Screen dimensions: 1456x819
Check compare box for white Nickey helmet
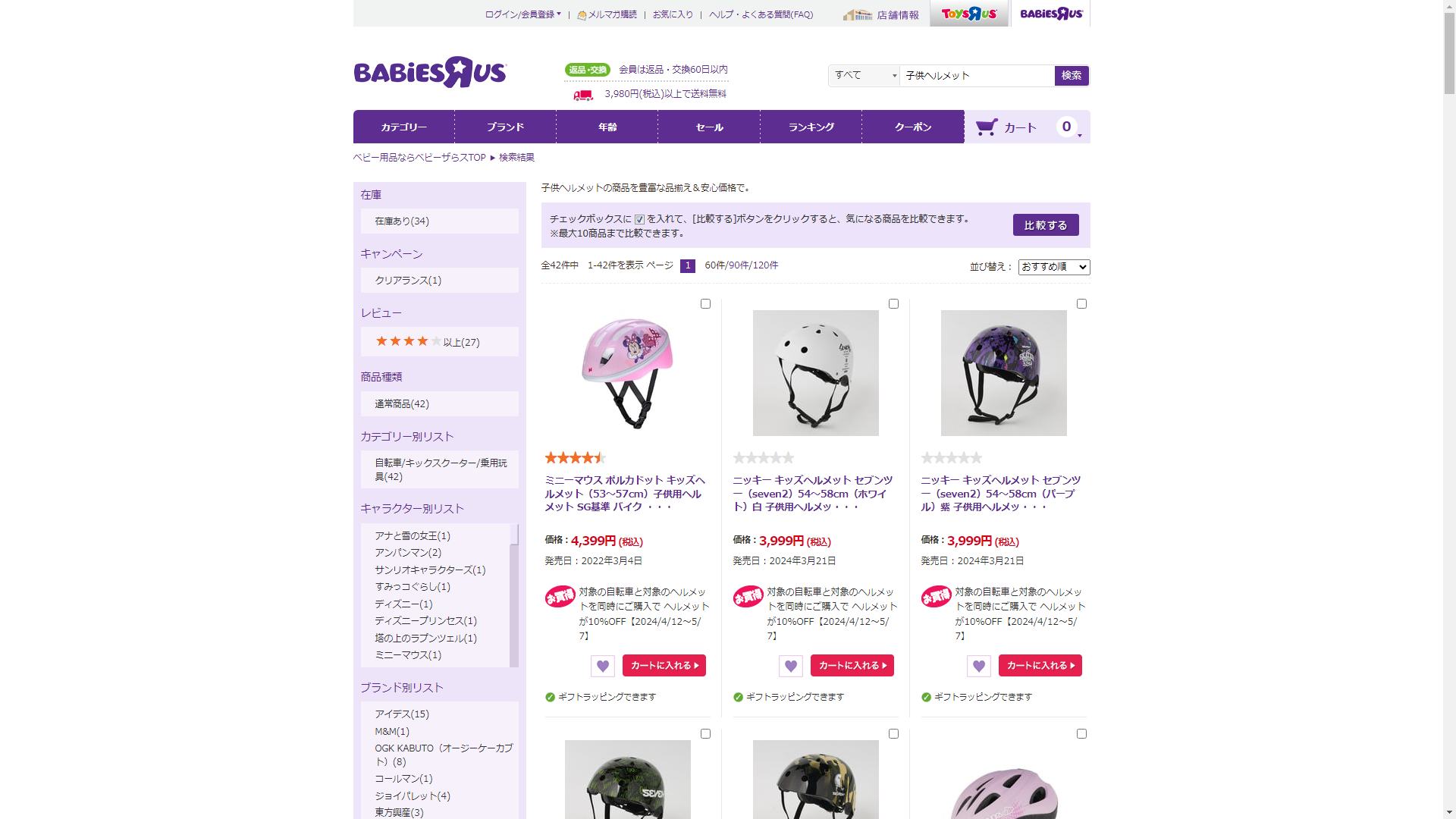(x=893, y=304)
